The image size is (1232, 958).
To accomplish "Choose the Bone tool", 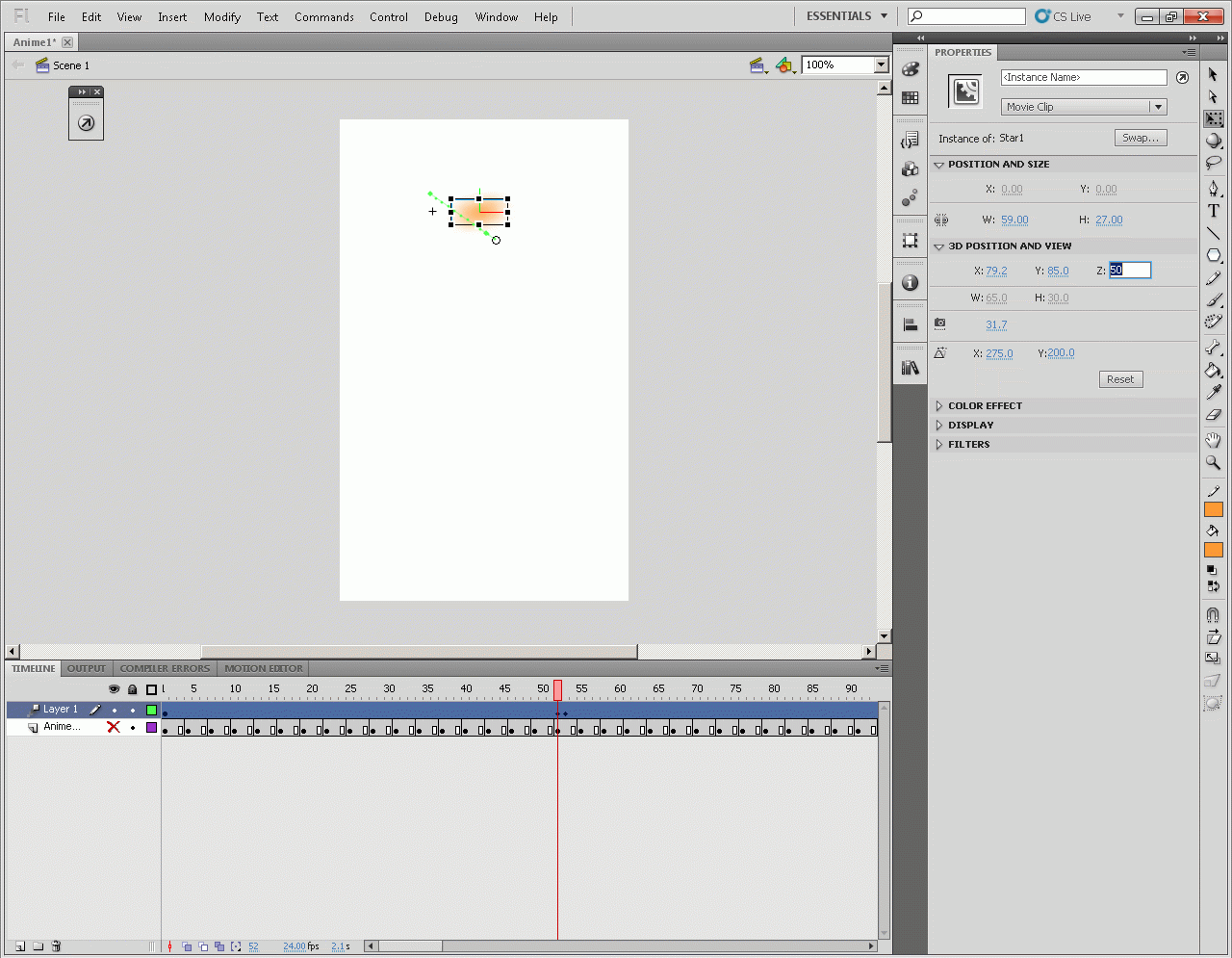I will point(1213,348).
